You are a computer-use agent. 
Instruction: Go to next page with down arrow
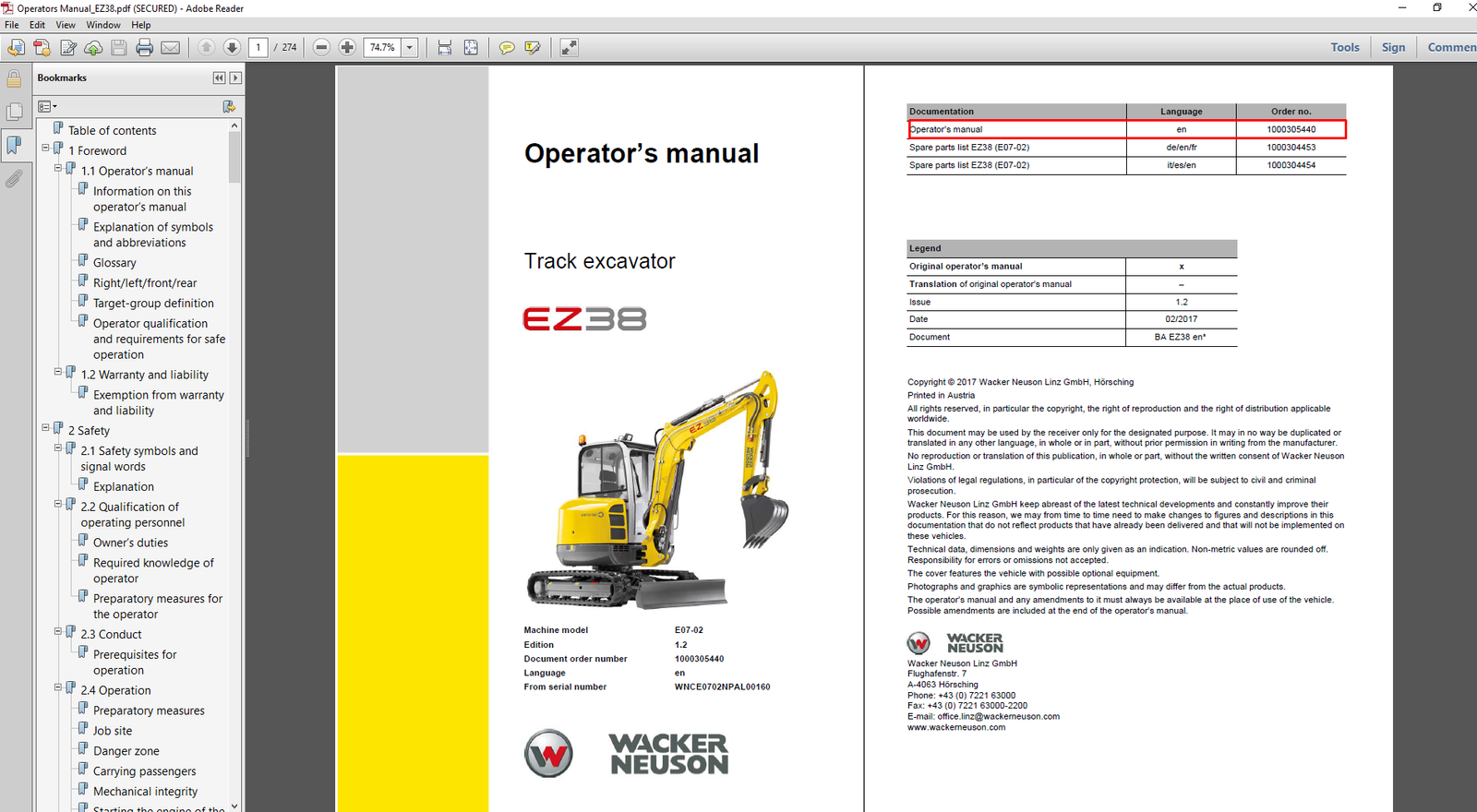(232, 47)
